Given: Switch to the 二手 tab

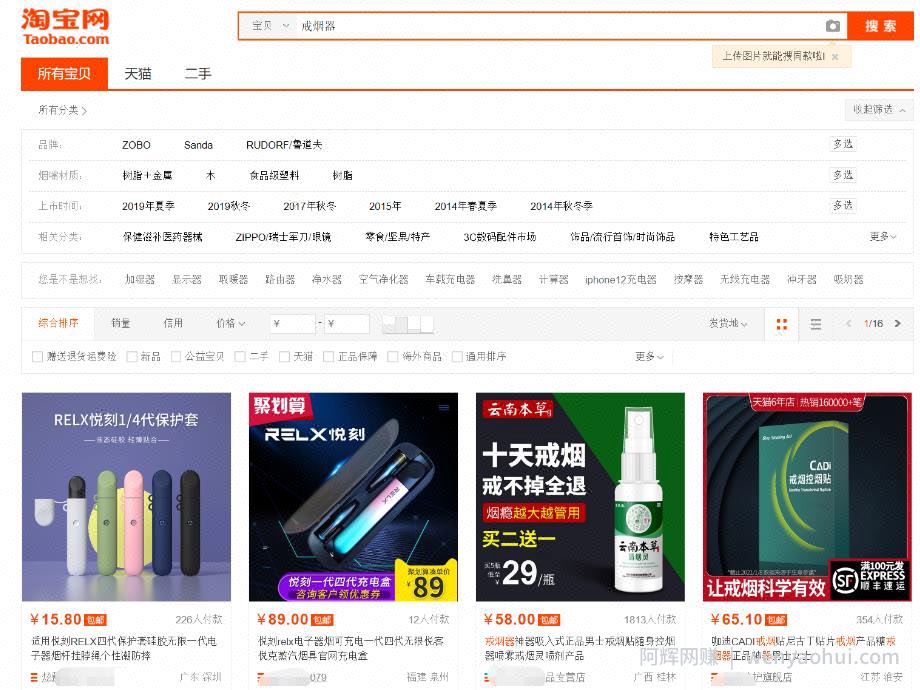Looking at the screenshot, I should (198, 73).
